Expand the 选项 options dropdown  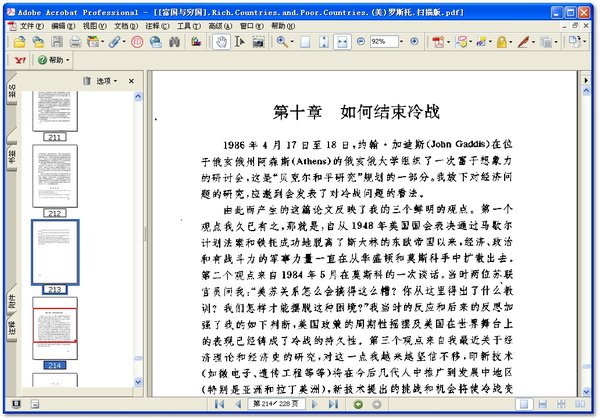point(108,80)
